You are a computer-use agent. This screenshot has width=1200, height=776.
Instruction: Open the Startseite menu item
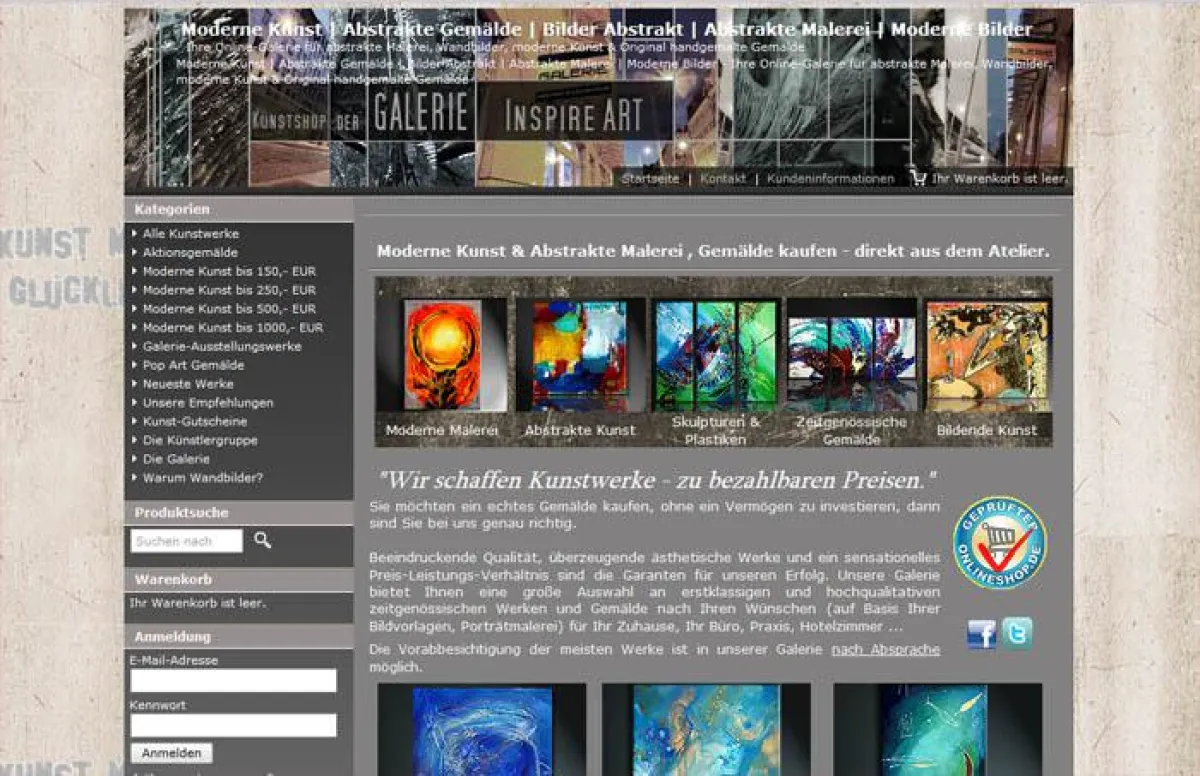pyautogui.click(x=651, y=179)
